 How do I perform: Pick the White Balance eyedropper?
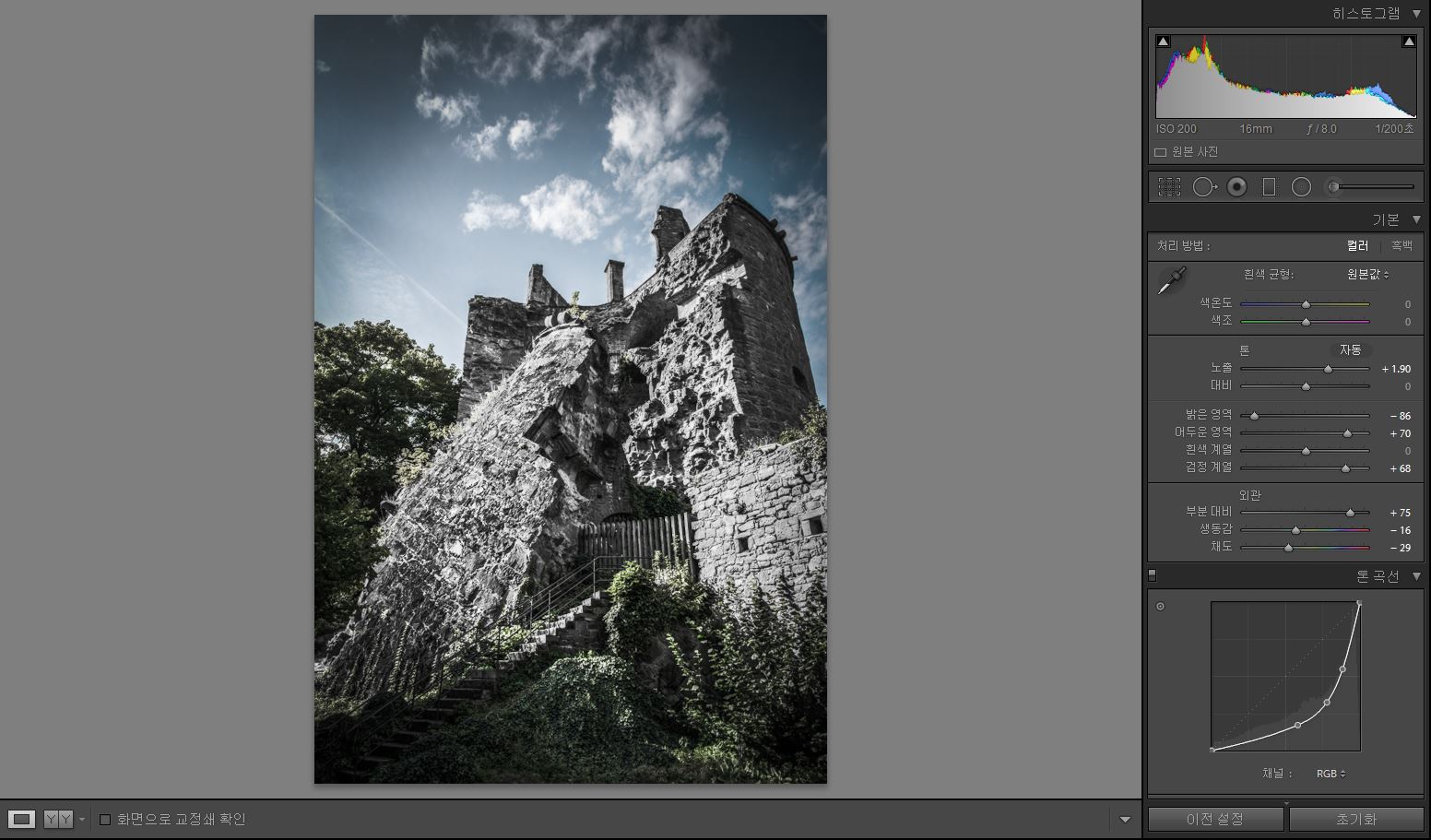click(1172, 280)
